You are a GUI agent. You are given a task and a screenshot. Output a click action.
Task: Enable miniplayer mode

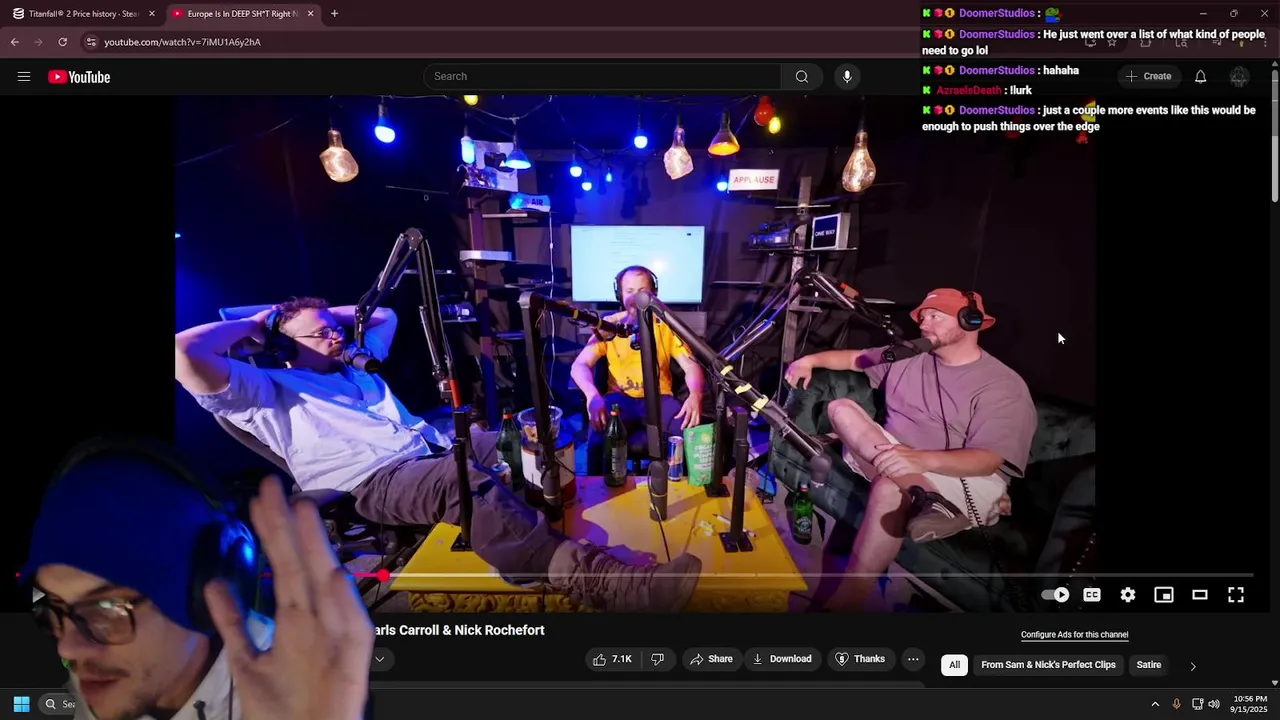[1164, 595]
